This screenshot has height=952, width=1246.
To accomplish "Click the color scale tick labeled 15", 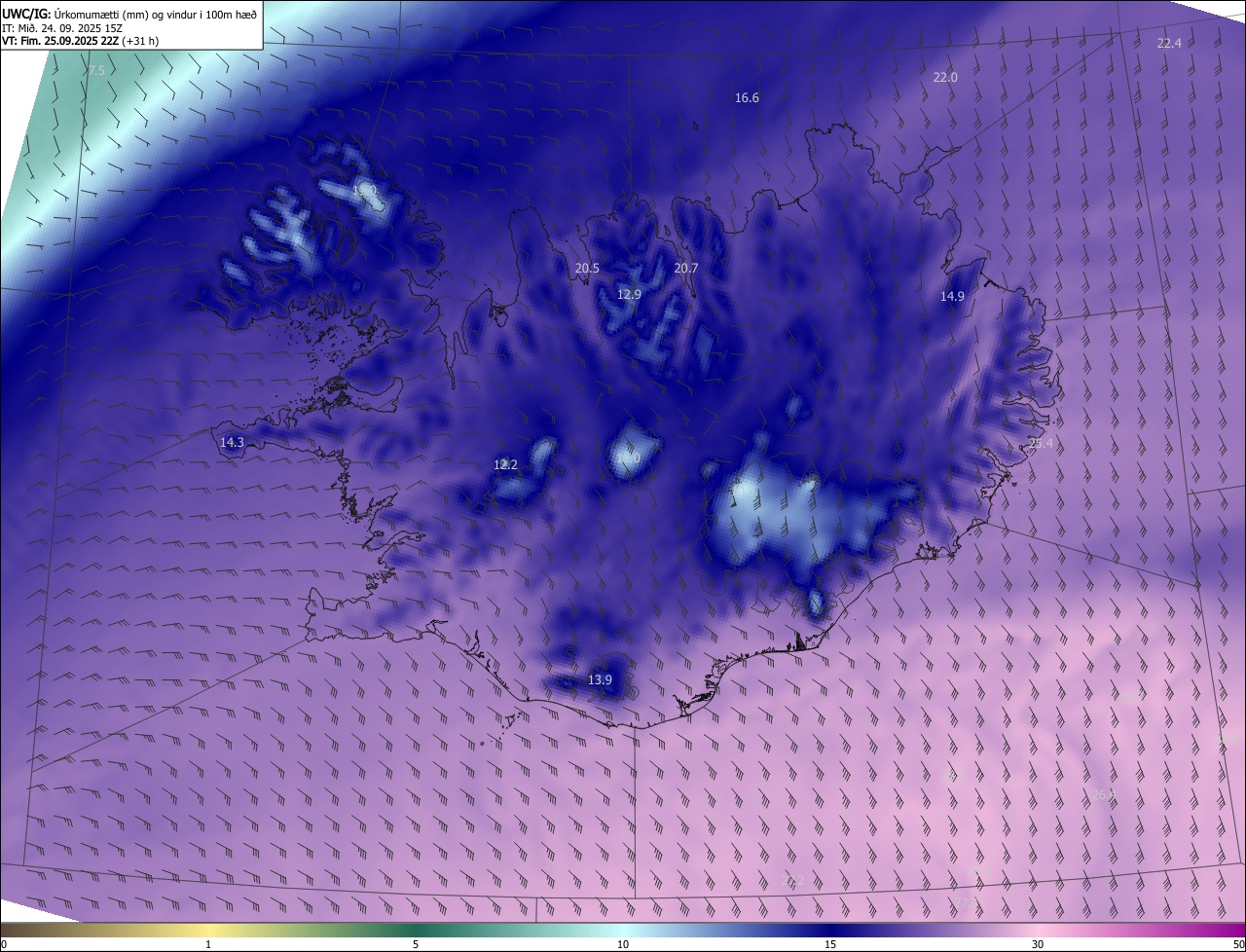I will click(x=830, y=944).
